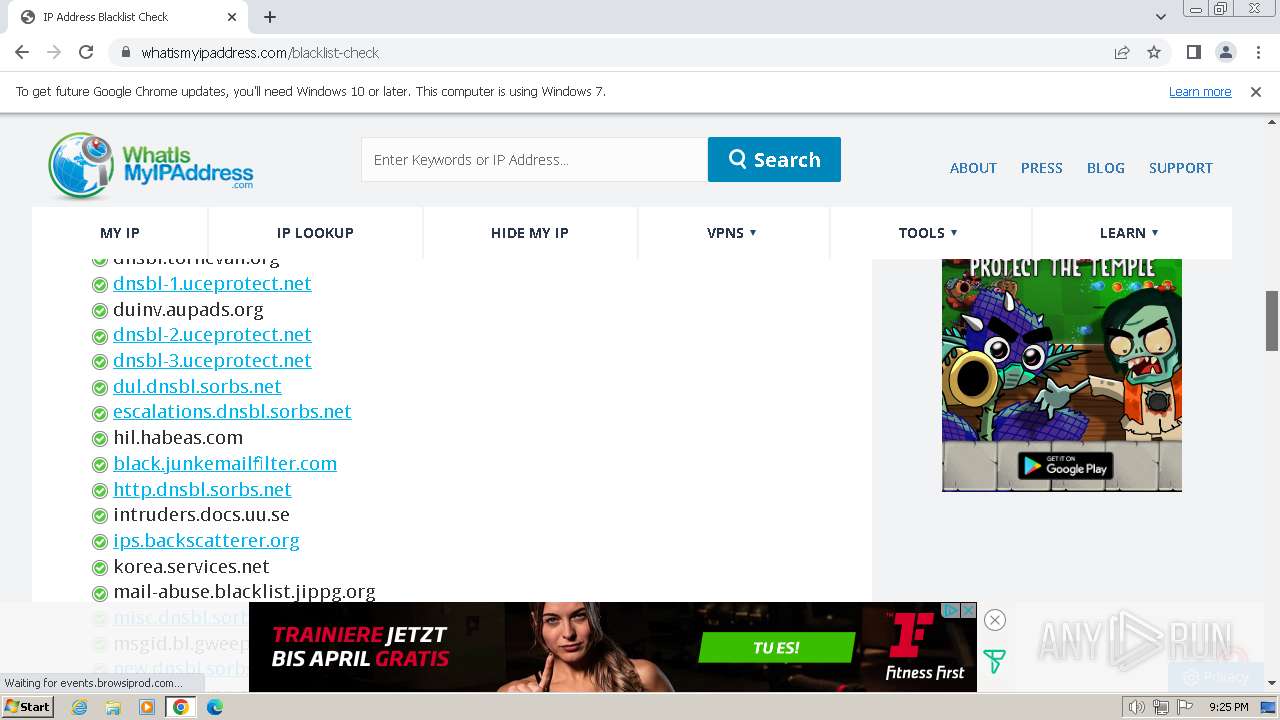The width and height of the screenshot is (1280, 720).
Task: Click the Google Play badge in ad
Action: pos(1064,466)
